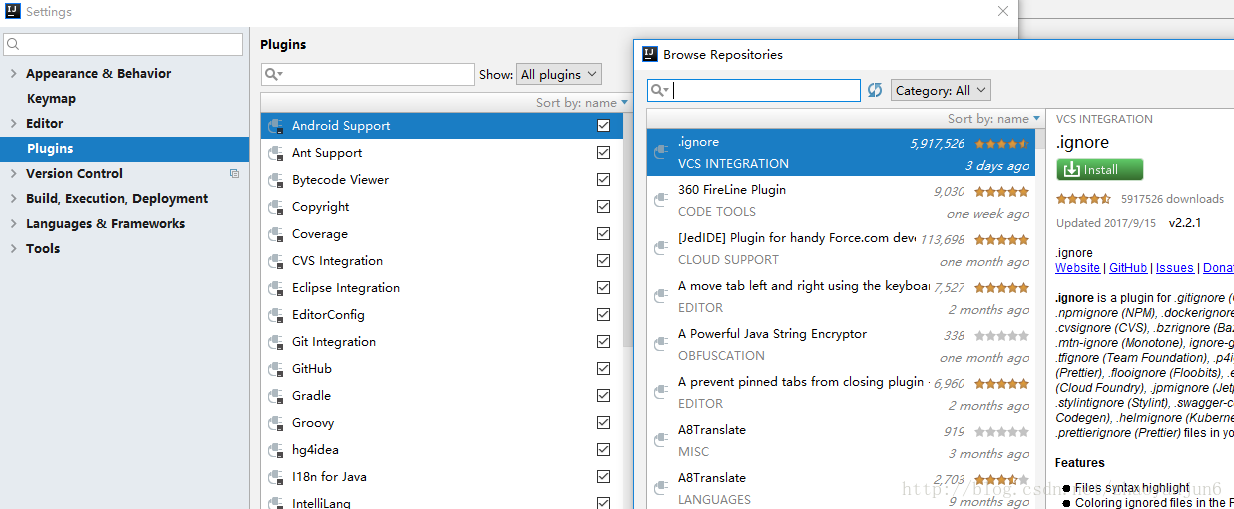
Task: Click the Plugins search field
Action: coord(367,75)
